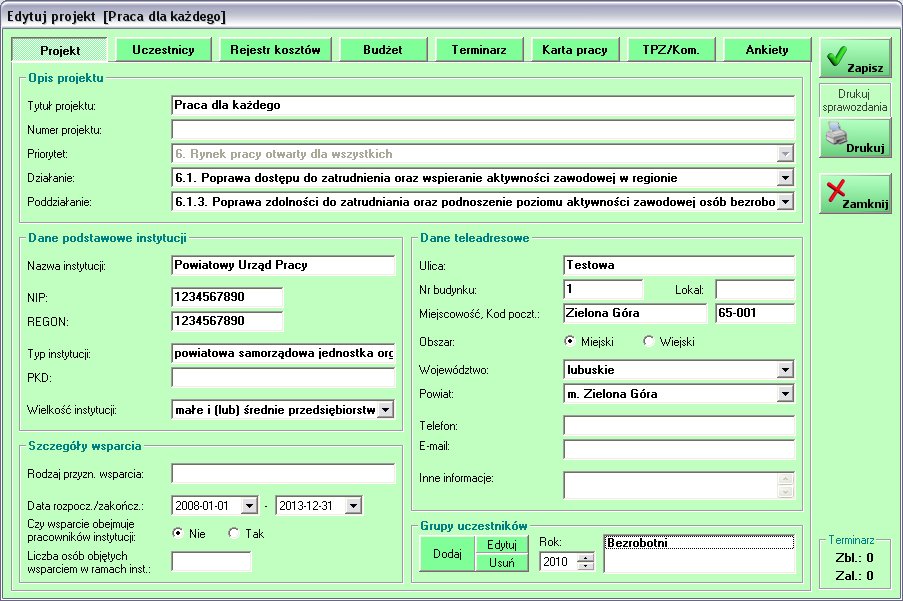Choose Tak for institution staff support

tap(234, 533)
